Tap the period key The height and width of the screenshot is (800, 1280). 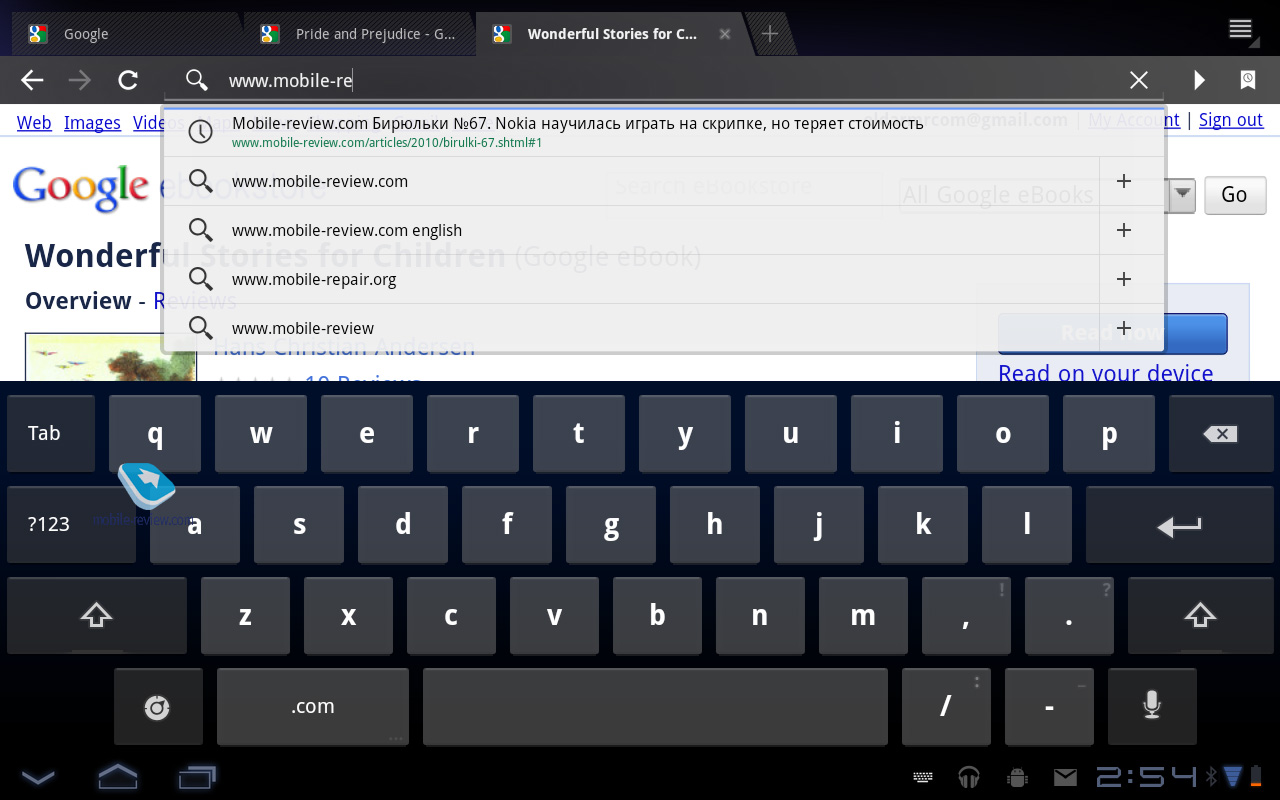click(1069, 616)
